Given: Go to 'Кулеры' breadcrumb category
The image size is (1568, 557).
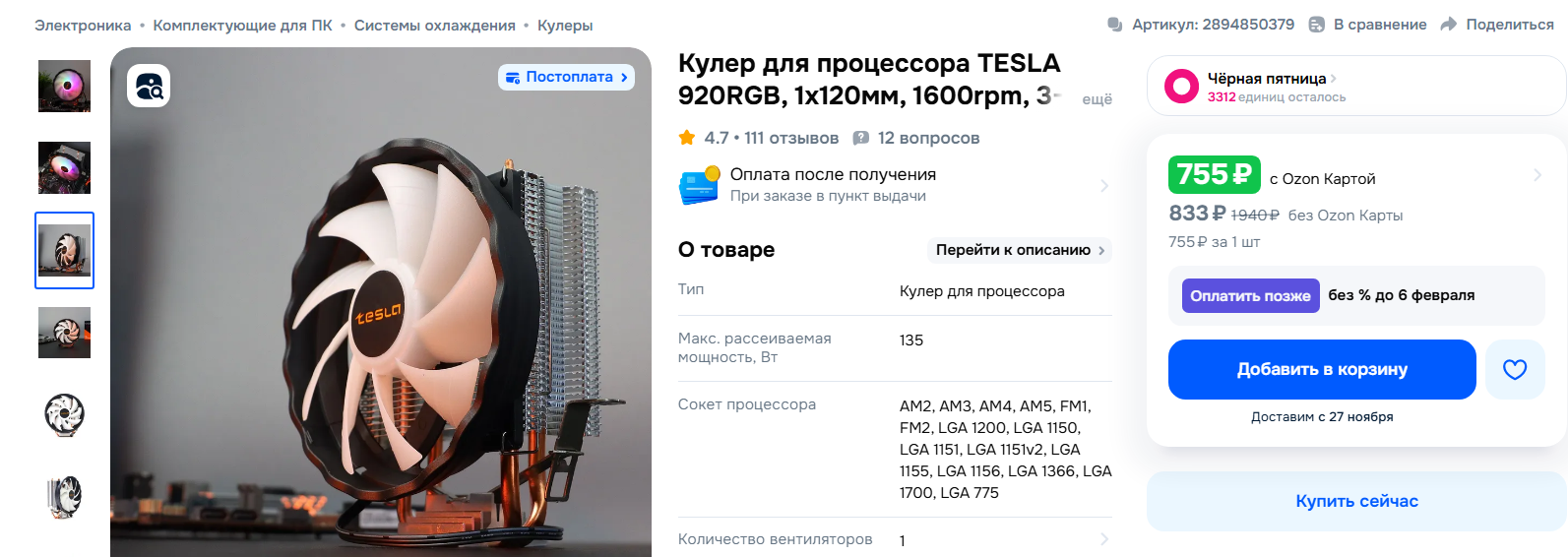Looking at the screenshot, I should click(x=565, y=26).
